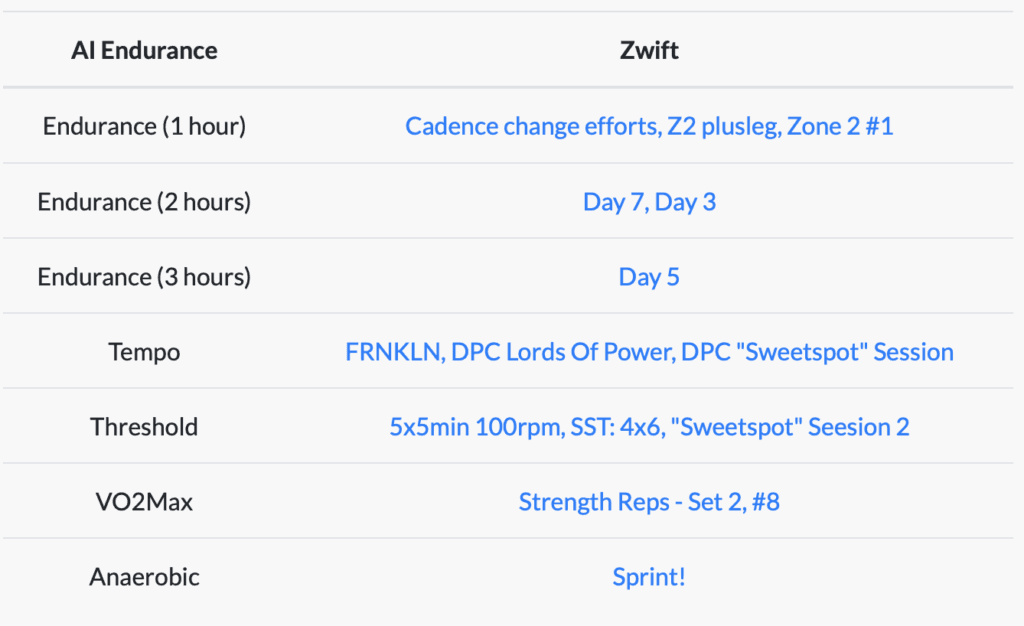Open the Sprint! anaerobic workout link

(x=649, y=577)
